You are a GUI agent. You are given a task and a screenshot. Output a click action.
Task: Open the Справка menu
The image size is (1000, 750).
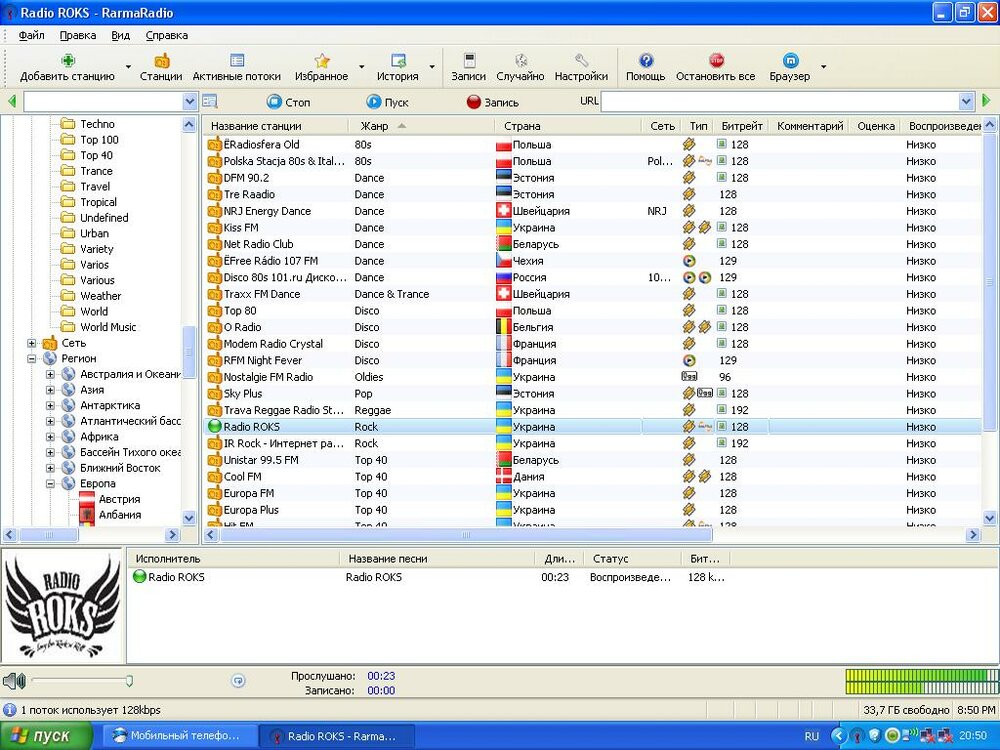[166, 35]
